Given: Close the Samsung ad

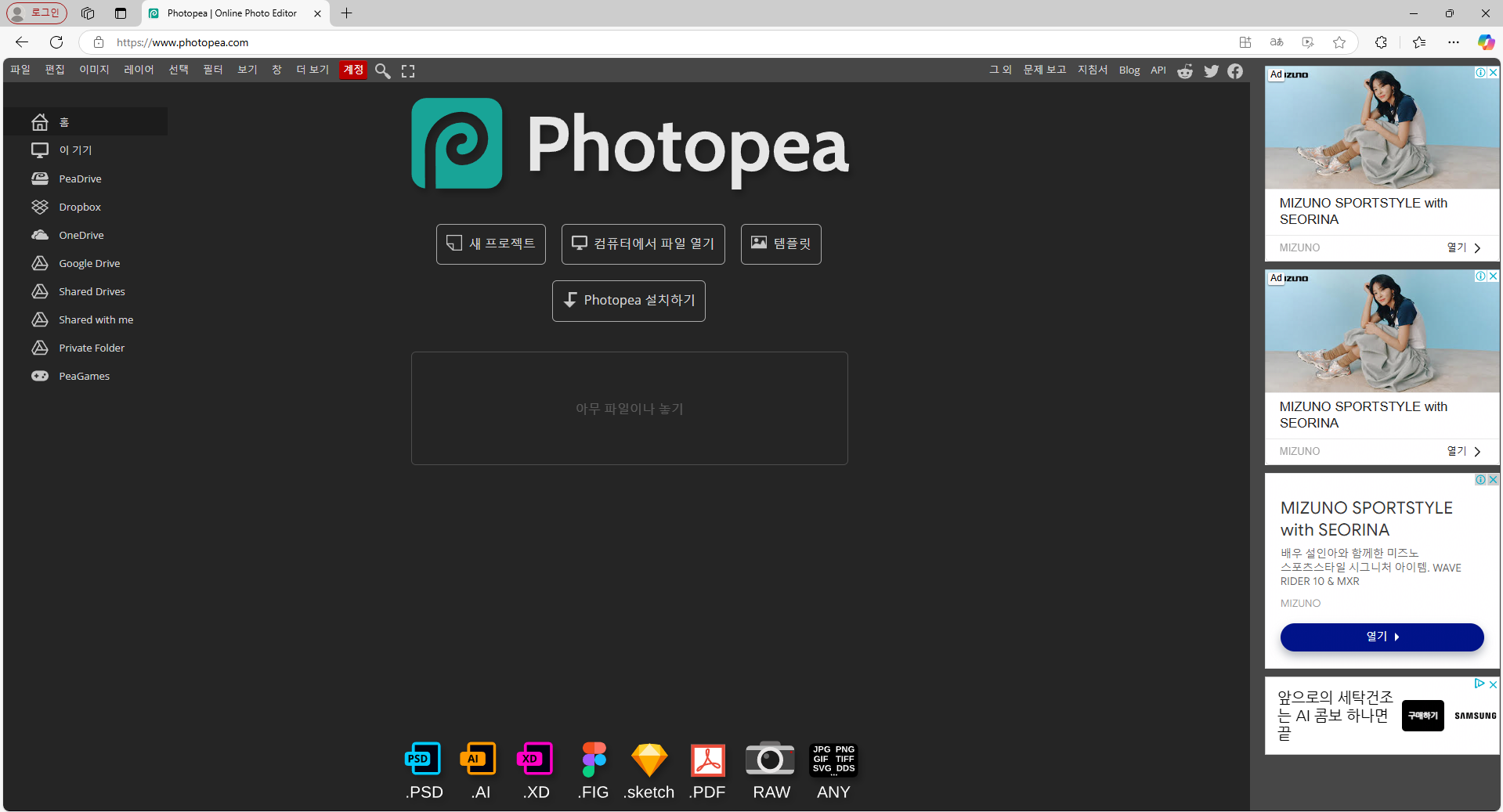Looking at the screenshot, I should [1493, 684].
